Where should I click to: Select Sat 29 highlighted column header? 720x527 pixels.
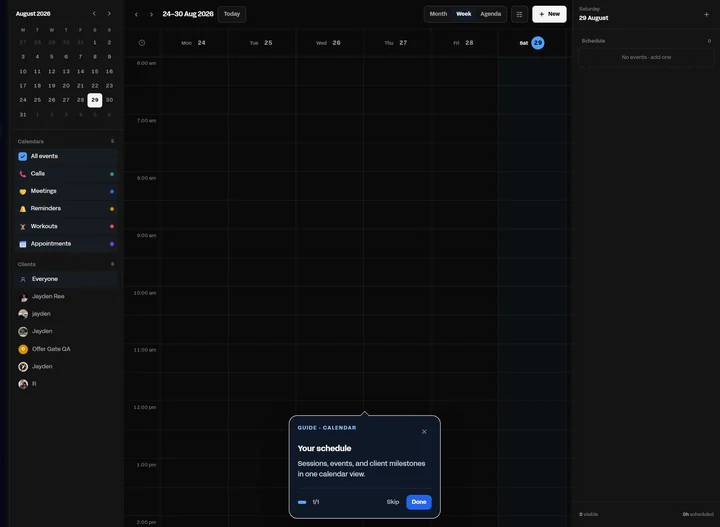point(532,43)
